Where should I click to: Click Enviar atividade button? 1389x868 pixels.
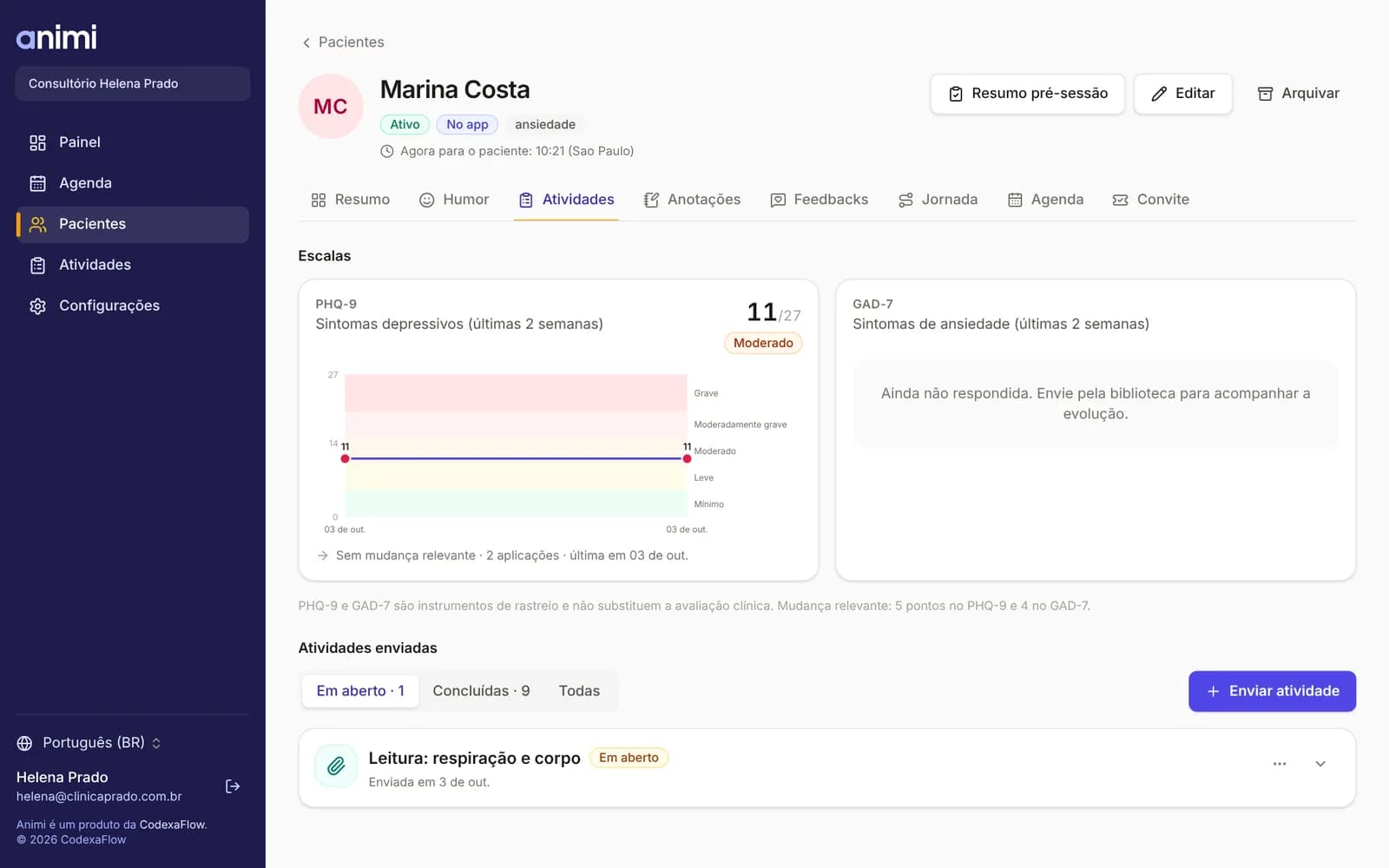pyautogui.click(x=1272, y=691)
